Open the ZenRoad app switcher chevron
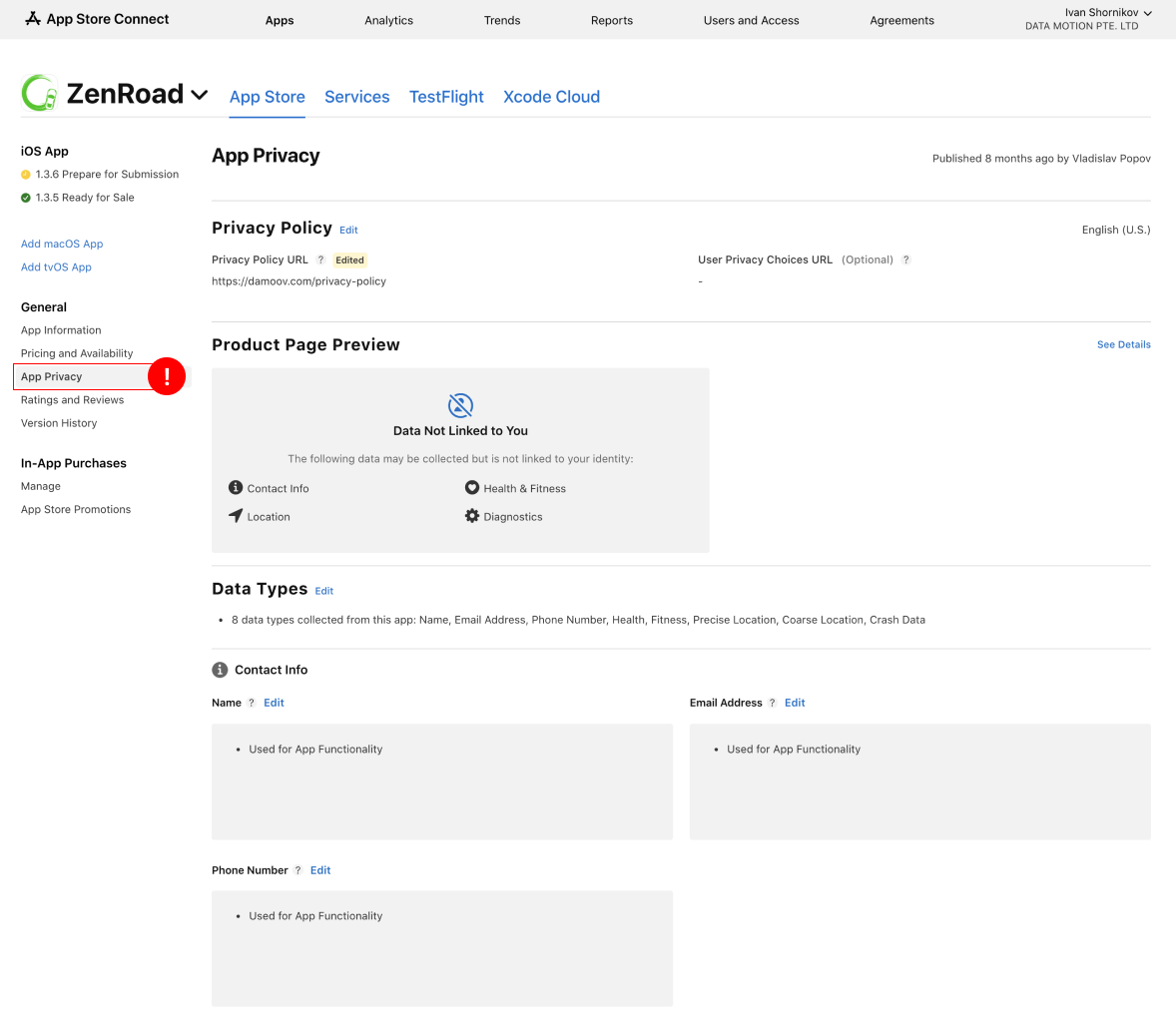The width and height of the screenshot is (1176, 1022). point(199,95)
